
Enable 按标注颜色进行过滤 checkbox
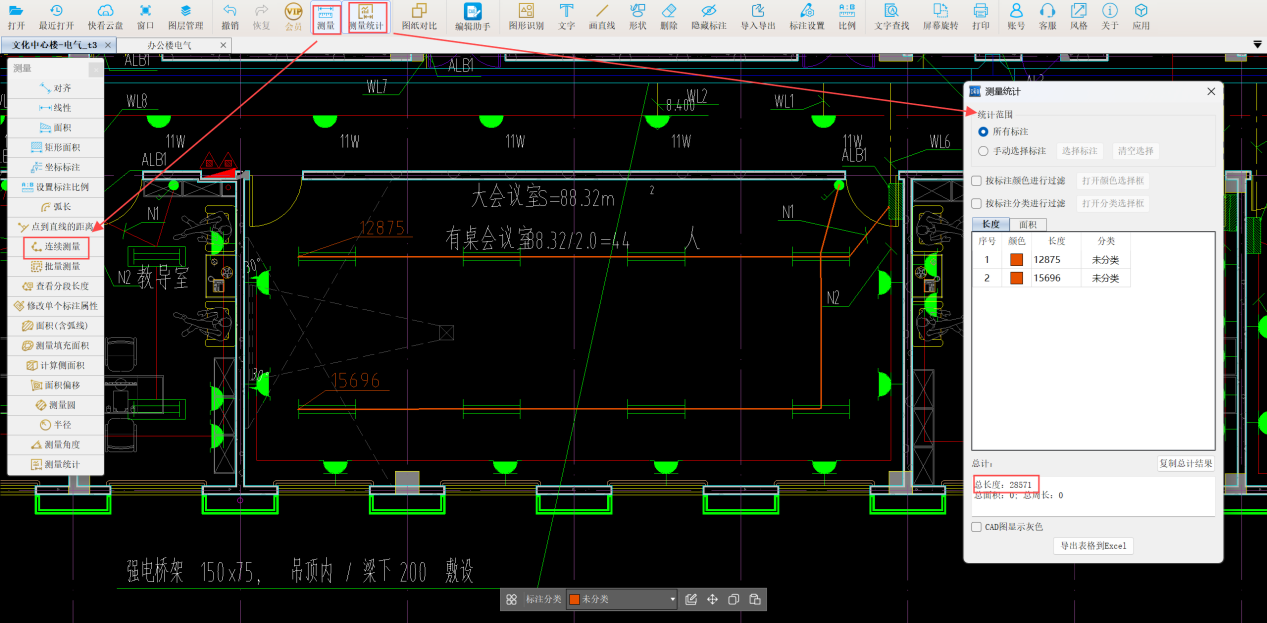977,181
